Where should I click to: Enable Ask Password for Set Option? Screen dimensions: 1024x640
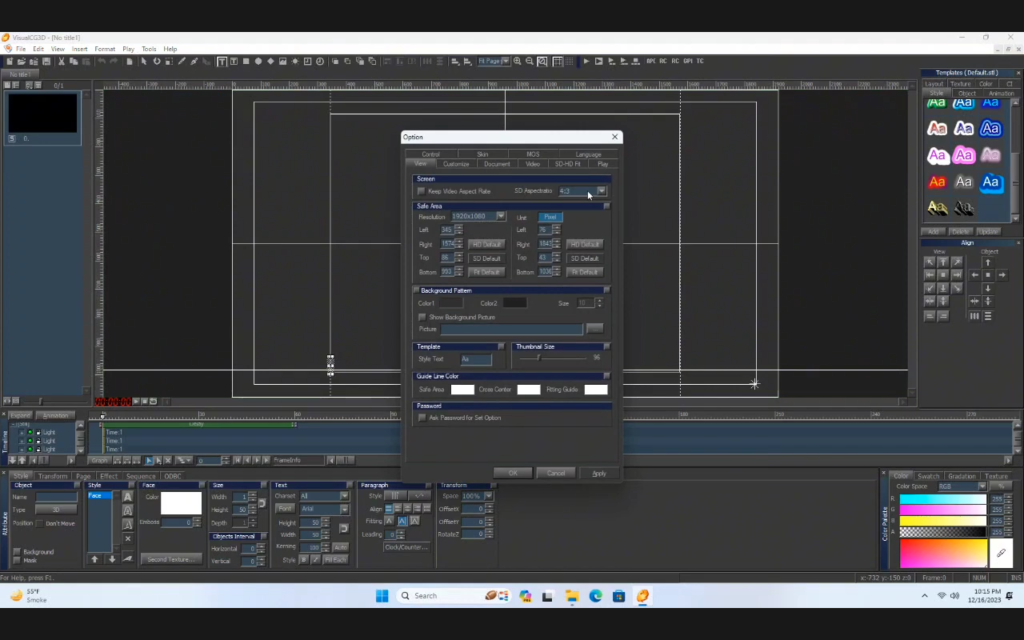[x=421, y=417]
